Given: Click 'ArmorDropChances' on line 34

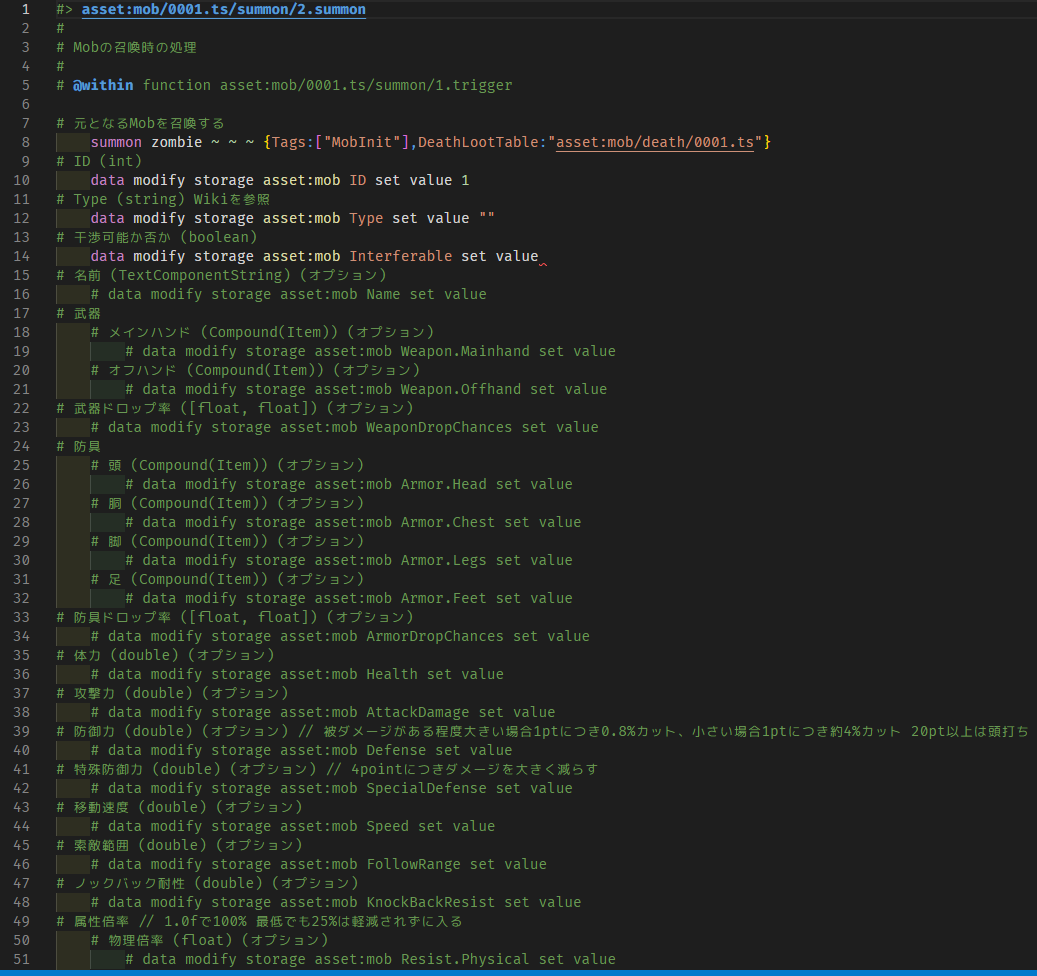Looking at the screenshot, I should (435, 636).
